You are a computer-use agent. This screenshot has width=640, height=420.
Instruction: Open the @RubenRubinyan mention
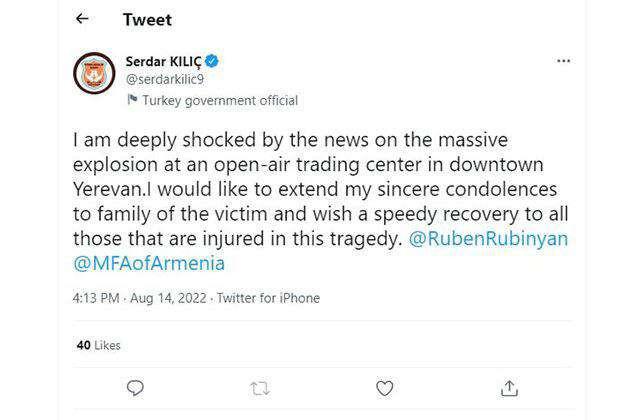488,238
